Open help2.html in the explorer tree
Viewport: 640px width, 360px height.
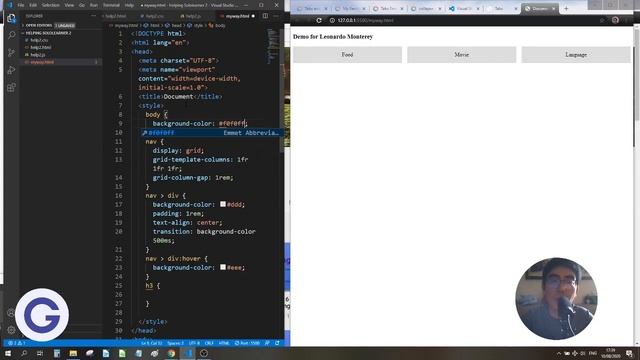pos(40,47)
